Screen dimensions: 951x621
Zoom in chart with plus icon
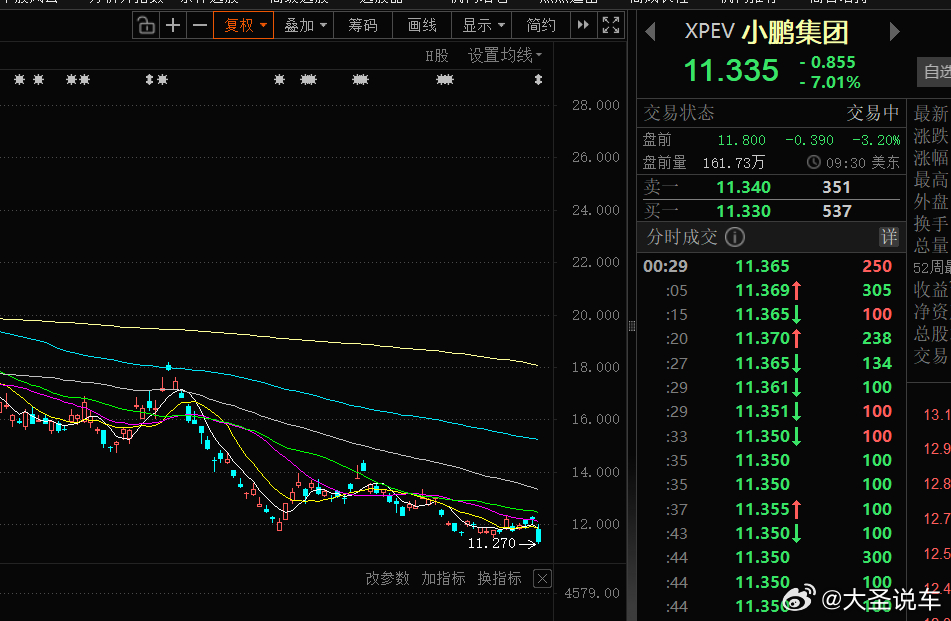click(x=173, y=25)
